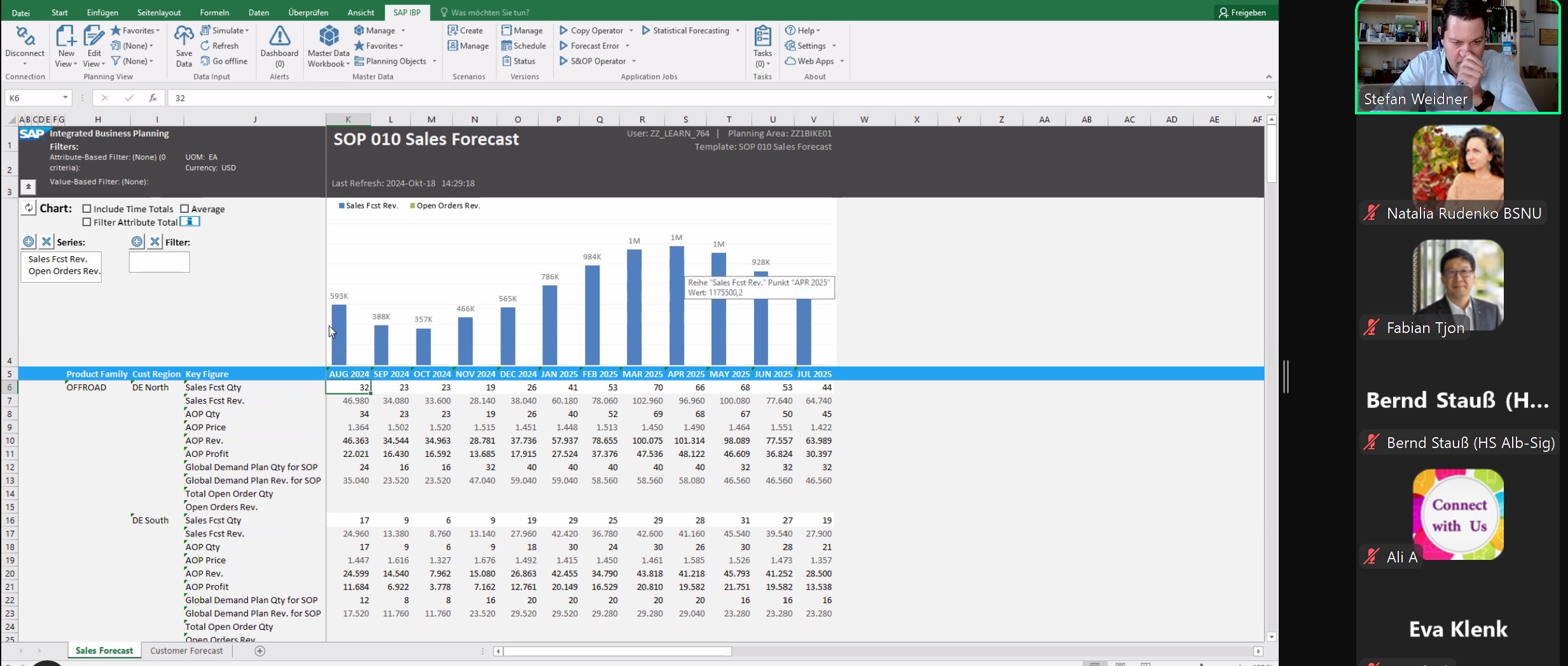This screenshot has height=666, width=1568.
Task: Click the vertical scrollbar thumb
Action: [x=1271, y=154]
